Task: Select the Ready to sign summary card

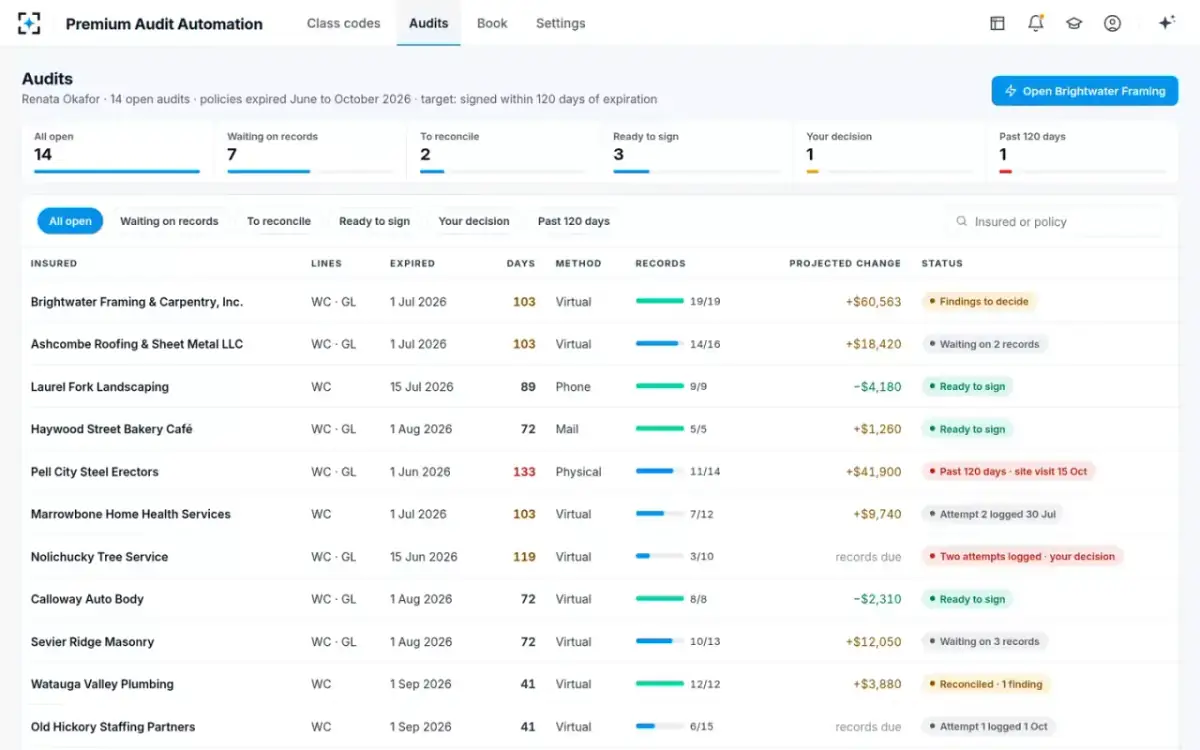Action: [x=696, y=153]
